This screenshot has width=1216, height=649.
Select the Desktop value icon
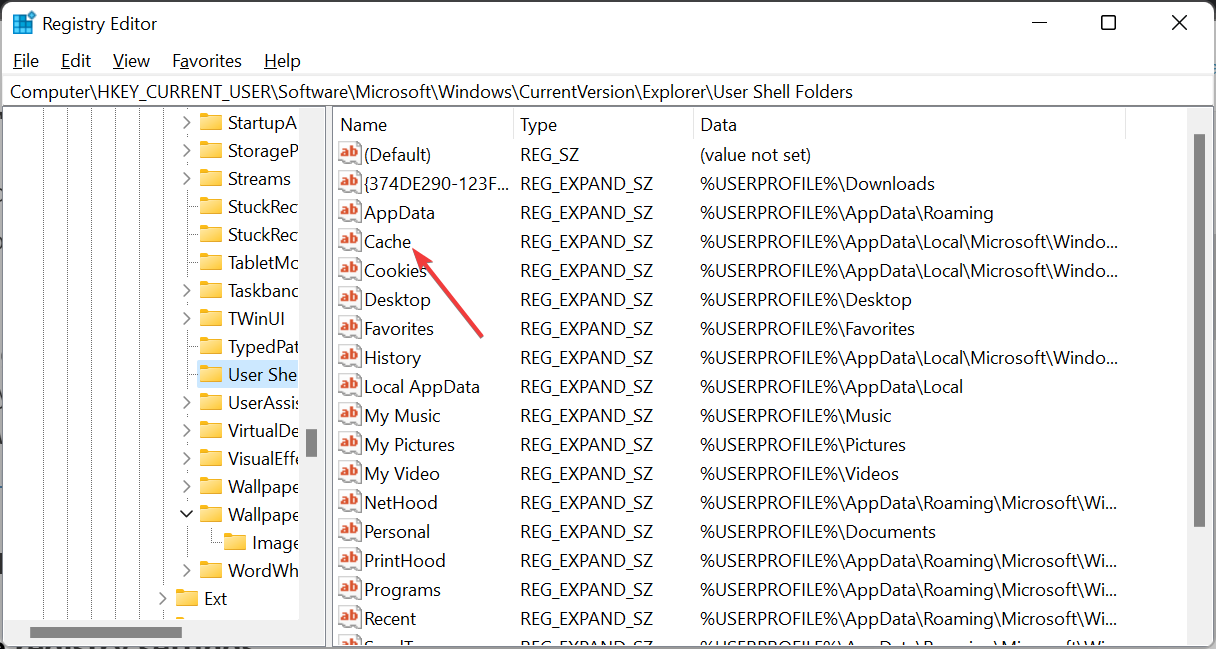coord(349,299)
